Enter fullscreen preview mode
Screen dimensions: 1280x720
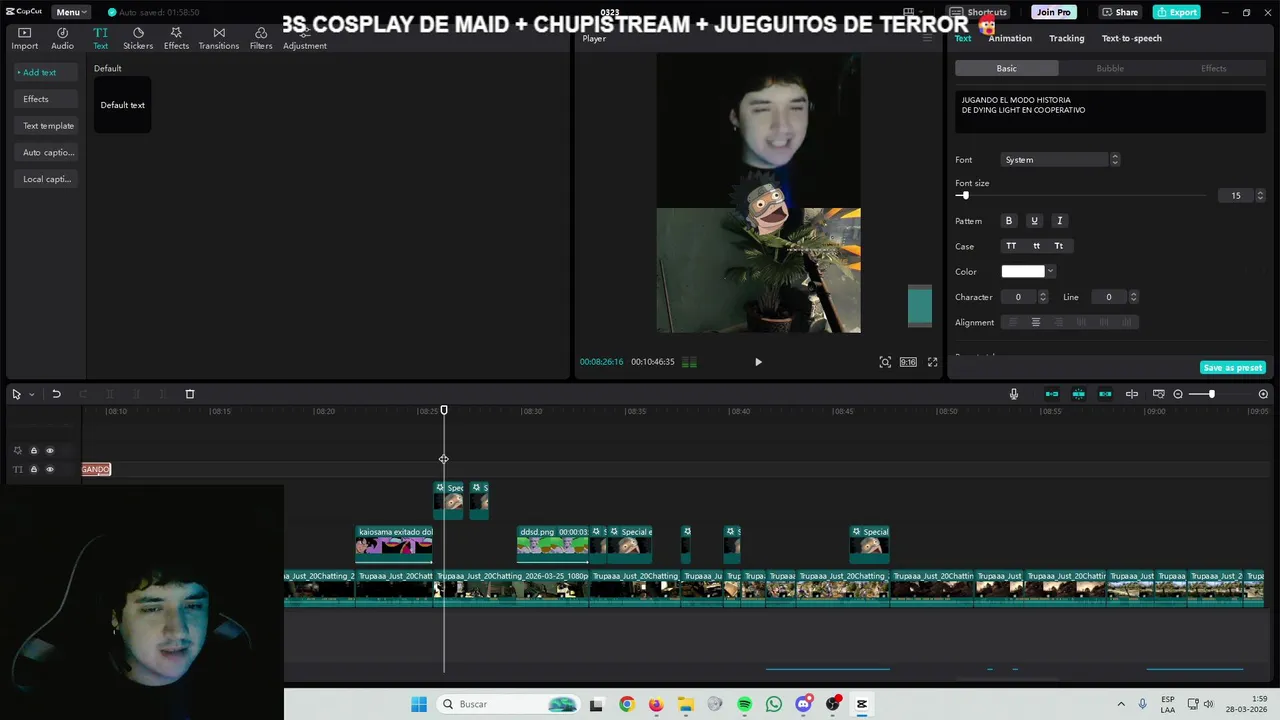(932, 362)
